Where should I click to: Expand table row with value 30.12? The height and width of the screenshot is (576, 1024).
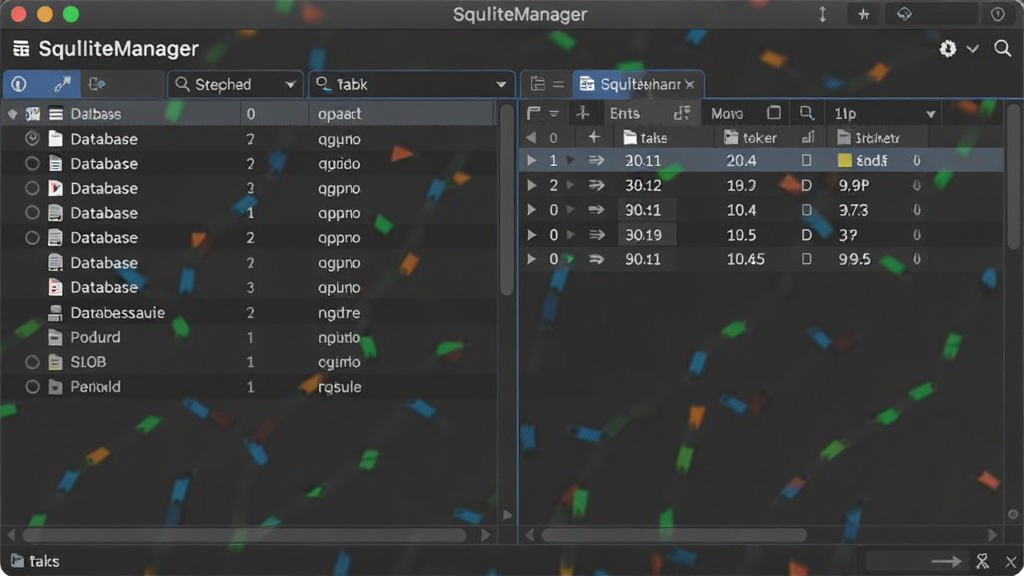click(532, 185)
